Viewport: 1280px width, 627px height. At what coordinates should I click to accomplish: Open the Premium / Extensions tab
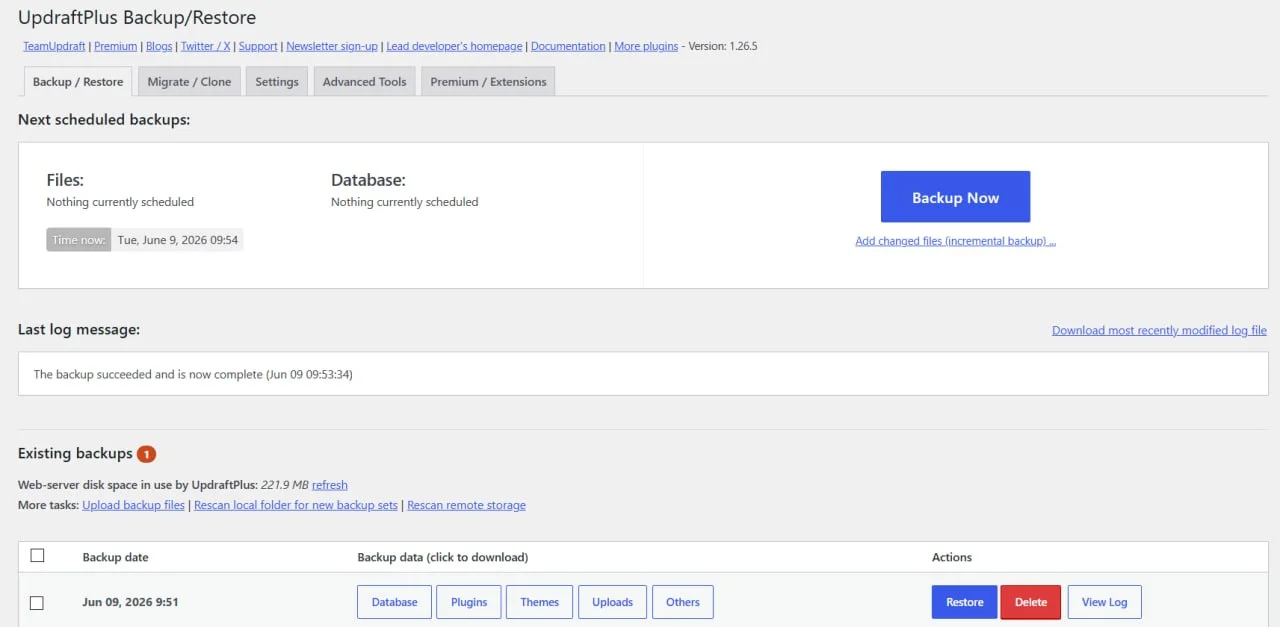point(488,82)
